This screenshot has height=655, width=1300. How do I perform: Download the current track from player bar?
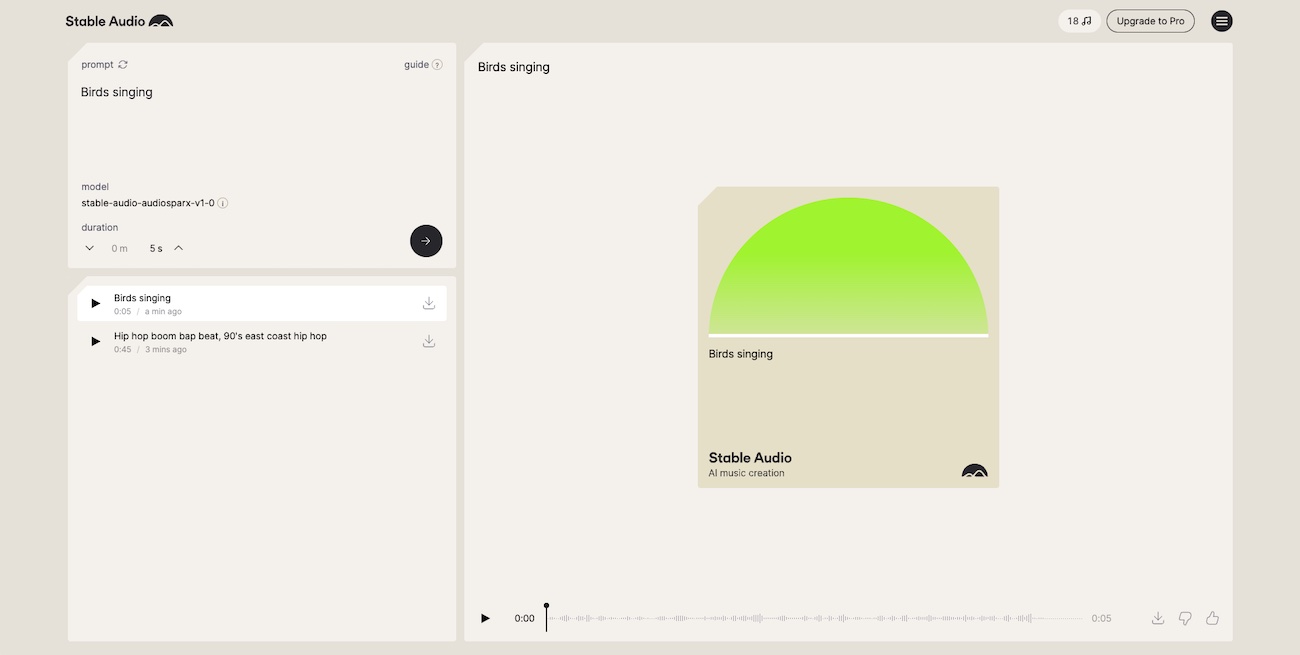[1158, 618]
